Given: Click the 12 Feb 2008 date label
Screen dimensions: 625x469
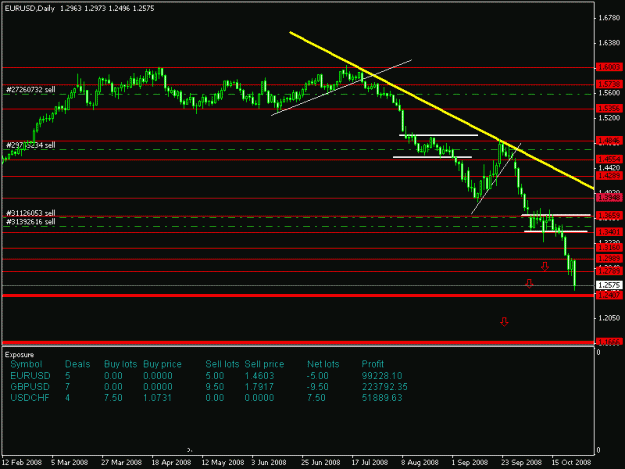Looking at the screenshot, I should (22, 462).
